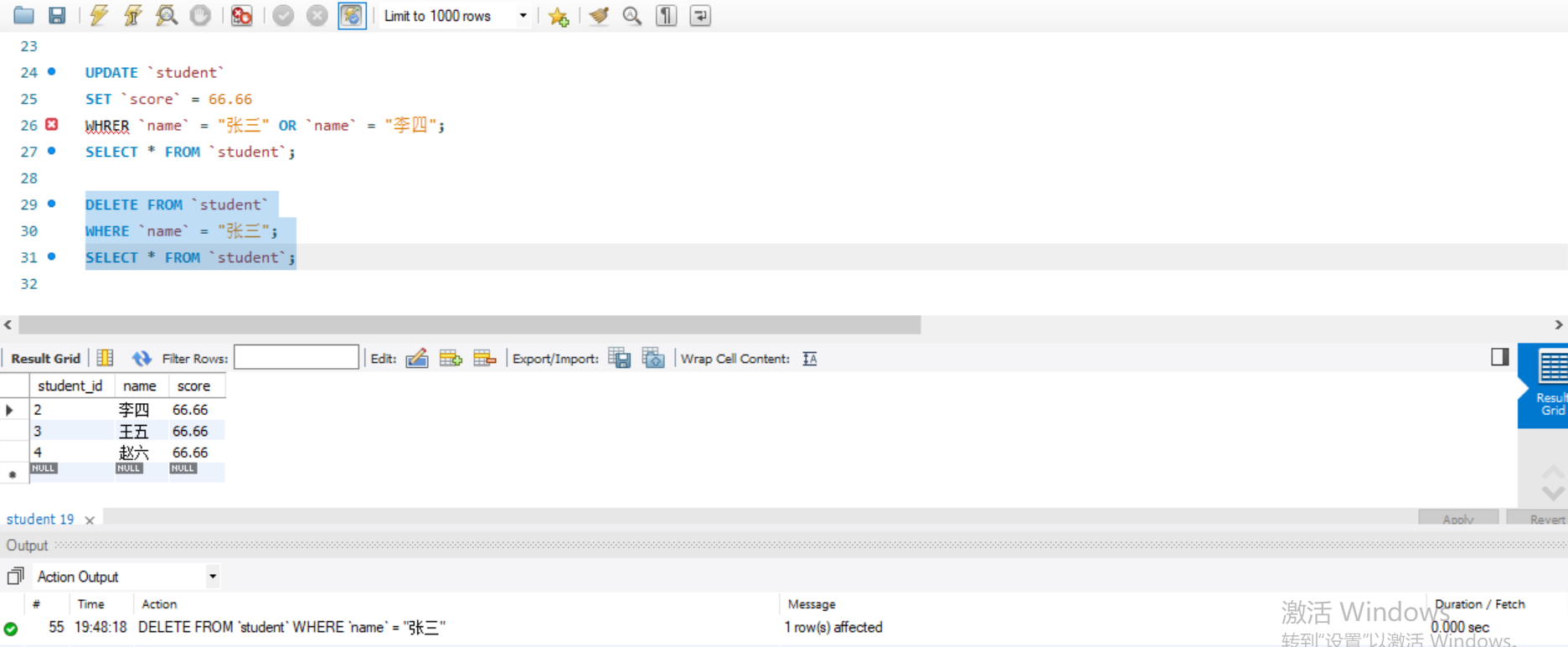Export recordset to external file icon
The height and width of the screenshot is (647, 1568).
point(620,358)
